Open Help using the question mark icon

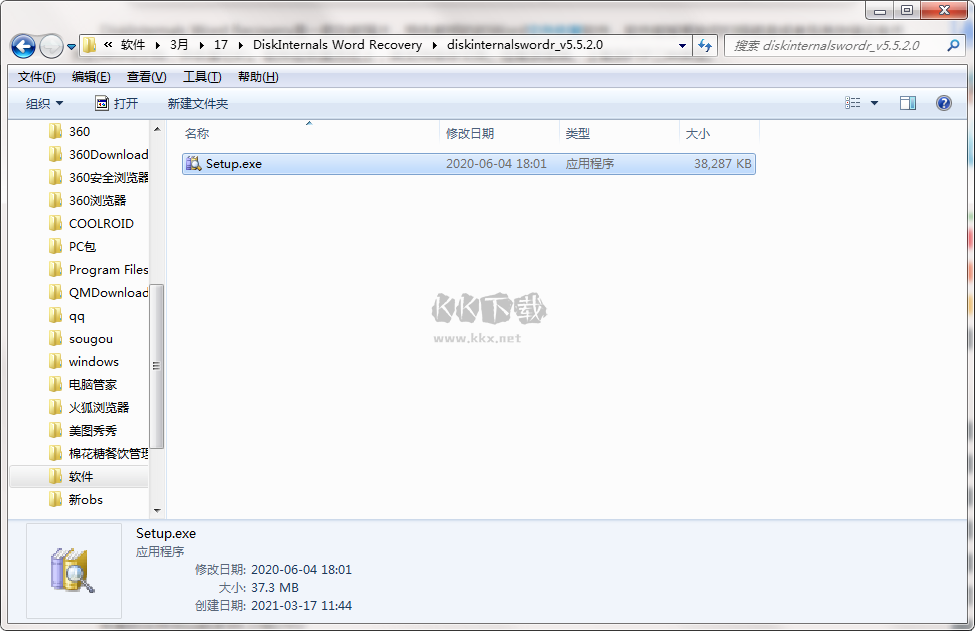tap(941, 102)
